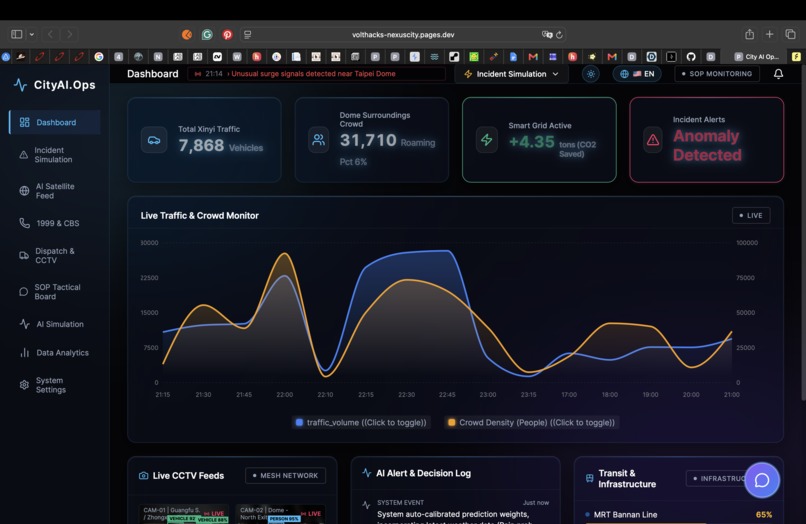Image resolution: width=806 pixels, height=524 pixels.
Task: Click the Just now timestamp in decision log
Action: coord(536,502)
